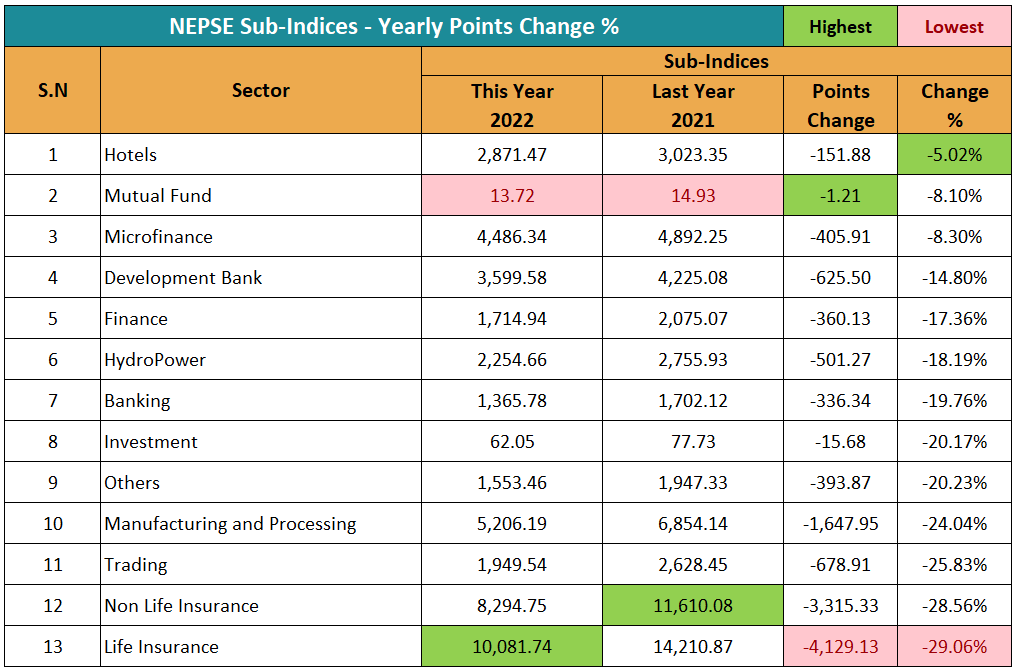Screen dimensions: 1018x670
Task: Select the table title header cell
Action: tap(394, 27)
